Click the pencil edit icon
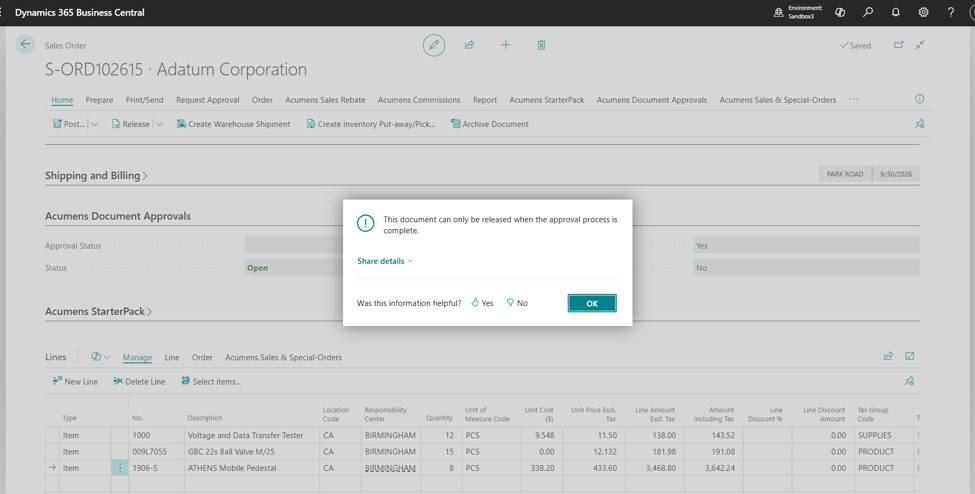Screen dimensions: 975x494 pos(434,45)
